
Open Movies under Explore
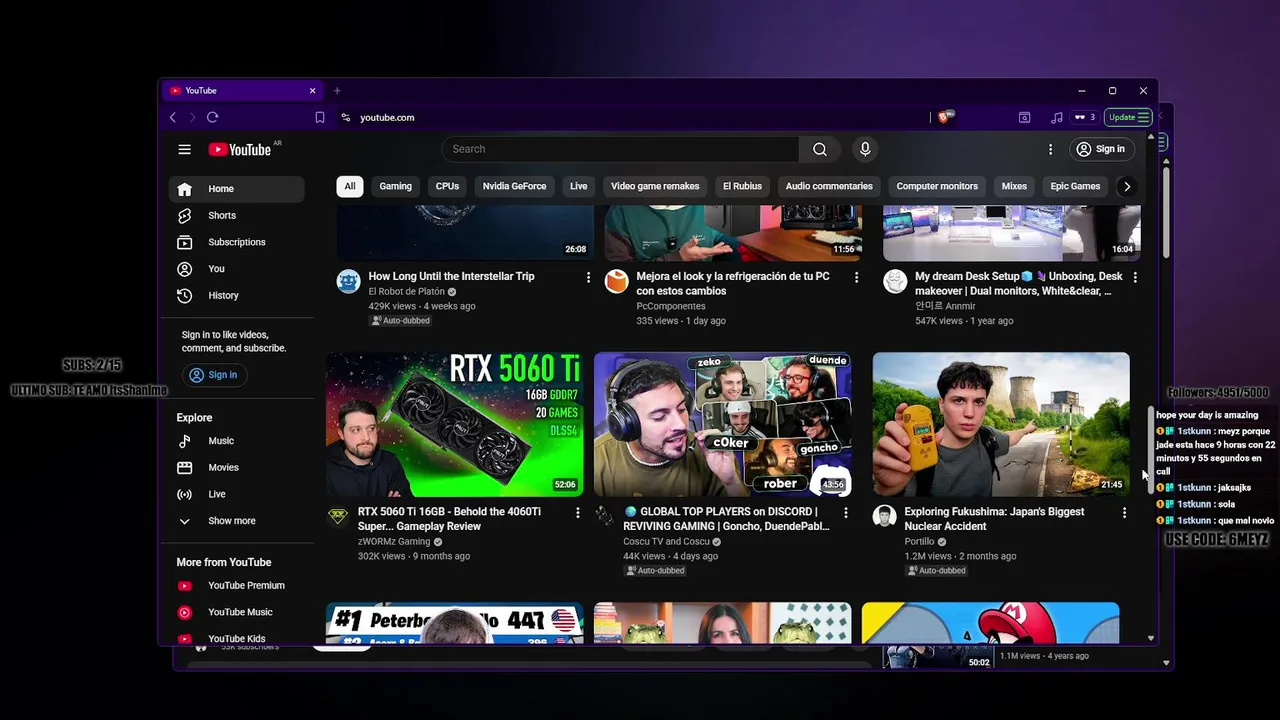click(x=237, y=468)
